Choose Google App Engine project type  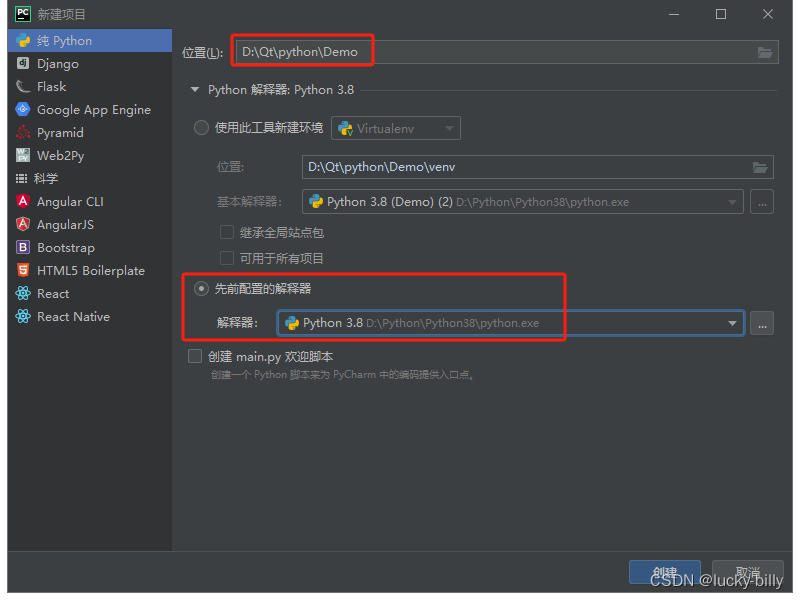94,110
